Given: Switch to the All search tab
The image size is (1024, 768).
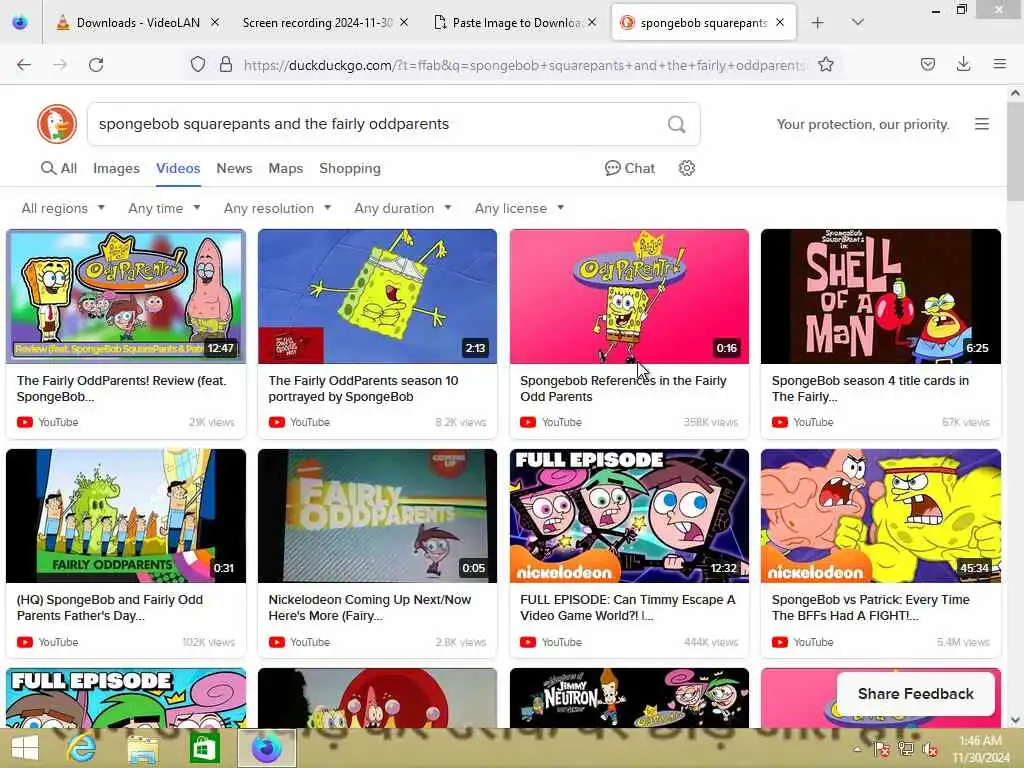Looking at the screenshot, I should 59,168.
